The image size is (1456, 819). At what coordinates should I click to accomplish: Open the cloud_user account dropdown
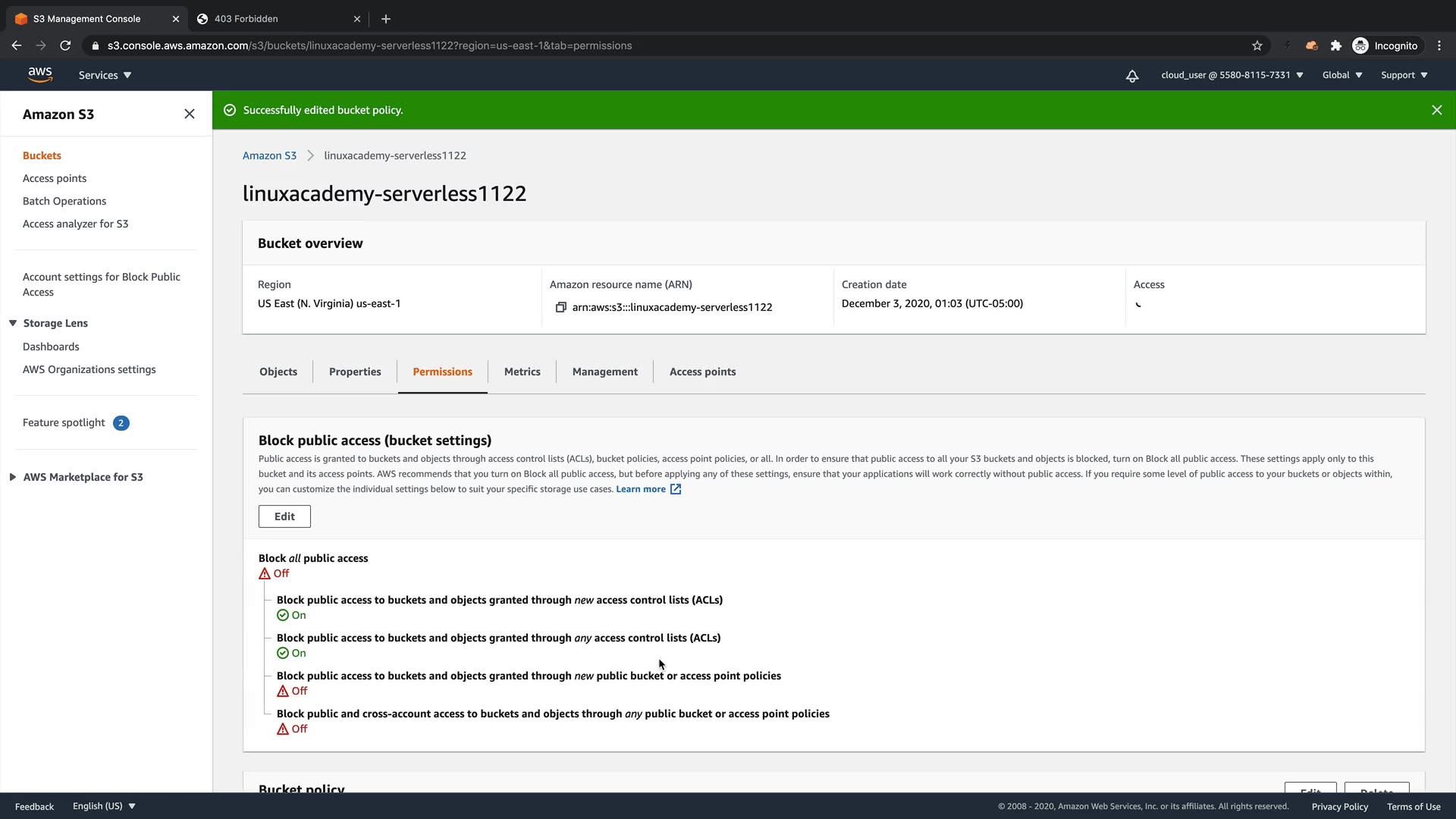coord(1232,75)
